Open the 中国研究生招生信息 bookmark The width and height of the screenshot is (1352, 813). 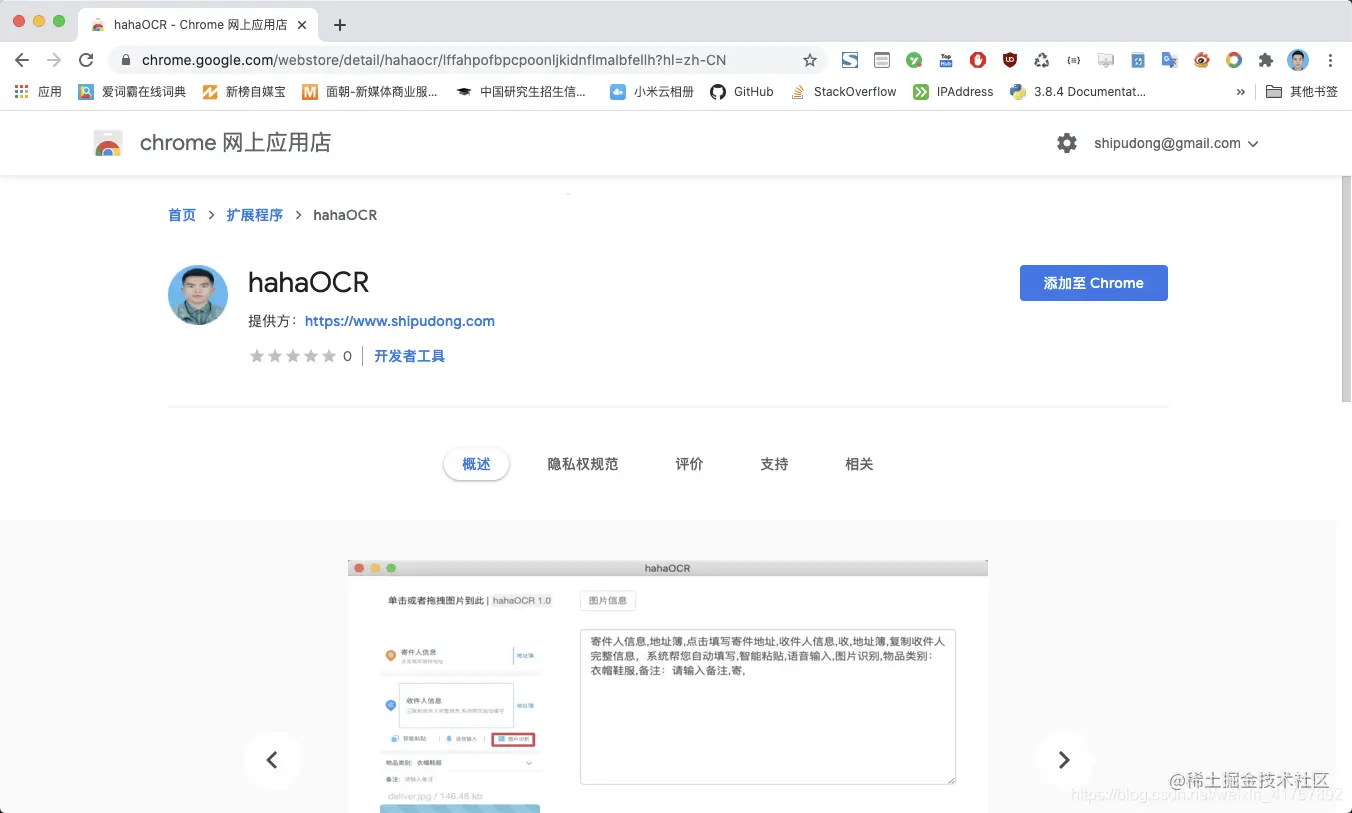tap(521, 91)
